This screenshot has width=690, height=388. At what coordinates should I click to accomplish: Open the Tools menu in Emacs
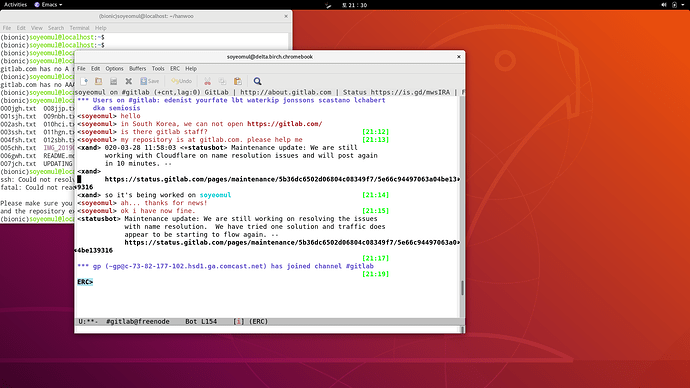click(158, 69)
